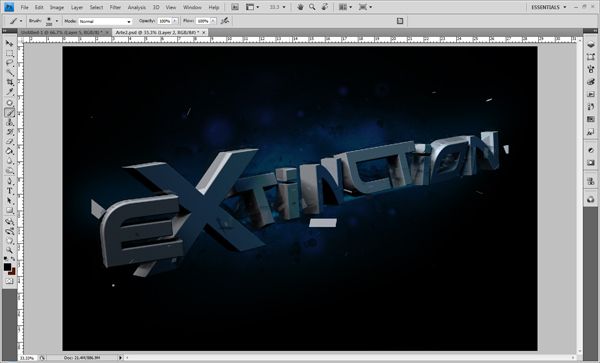Toggle Quick Mask mode at the toolbox bottom
The image size is (600, 363).
point(9,281)
